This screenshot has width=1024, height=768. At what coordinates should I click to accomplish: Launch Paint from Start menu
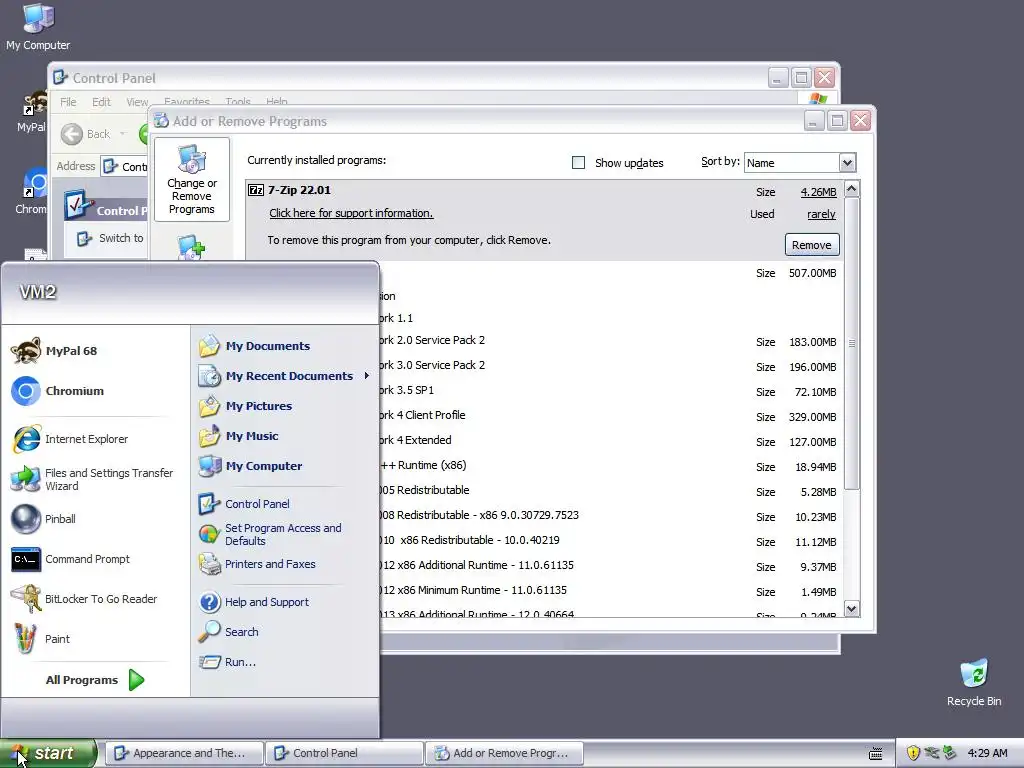point(40,639)
